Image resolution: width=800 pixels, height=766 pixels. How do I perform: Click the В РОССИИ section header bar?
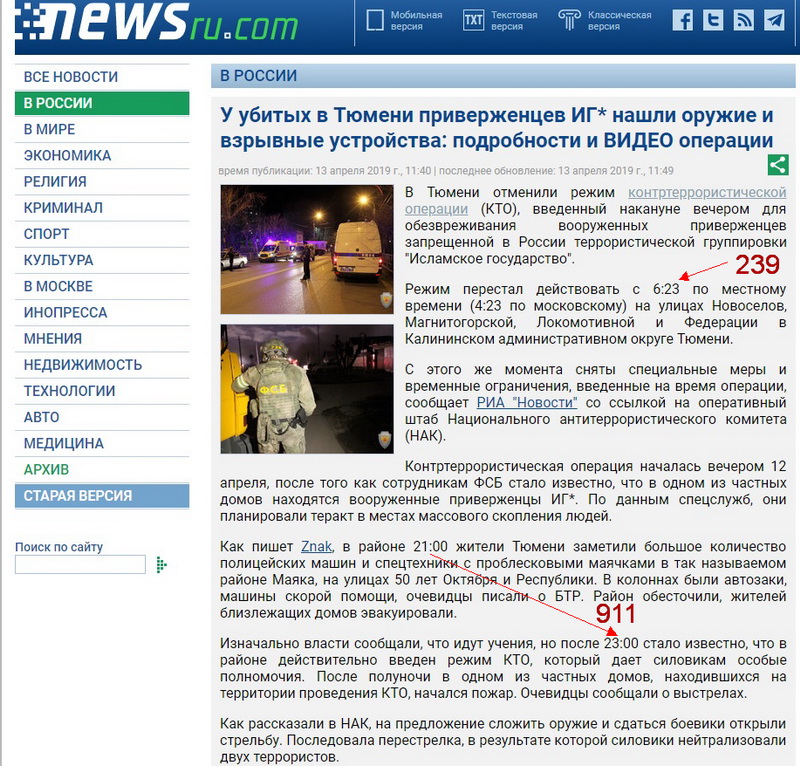pyautogui.click(x=503, y=76)
